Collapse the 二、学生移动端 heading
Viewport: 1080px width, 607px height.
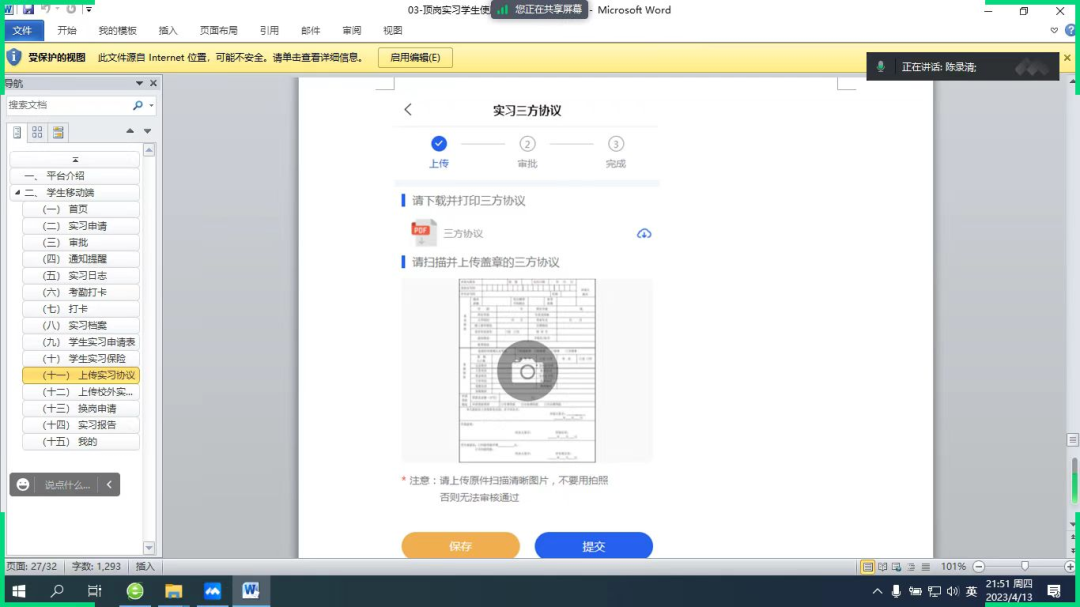pos(17,192)
